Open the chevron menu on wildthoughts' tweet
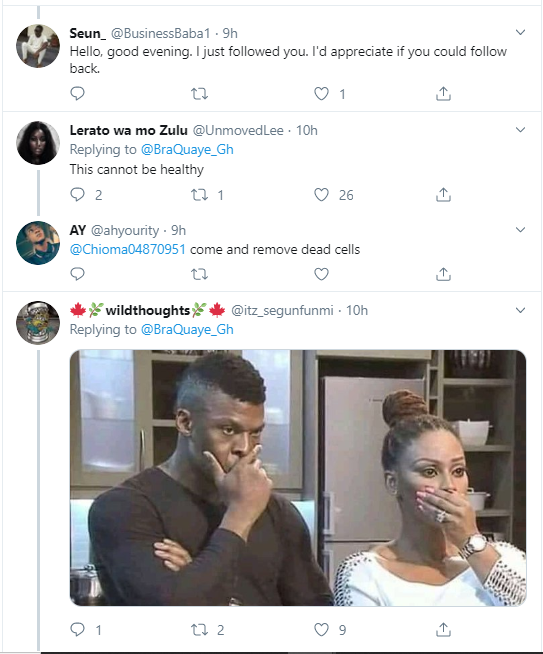 click(x=520, y=310)
